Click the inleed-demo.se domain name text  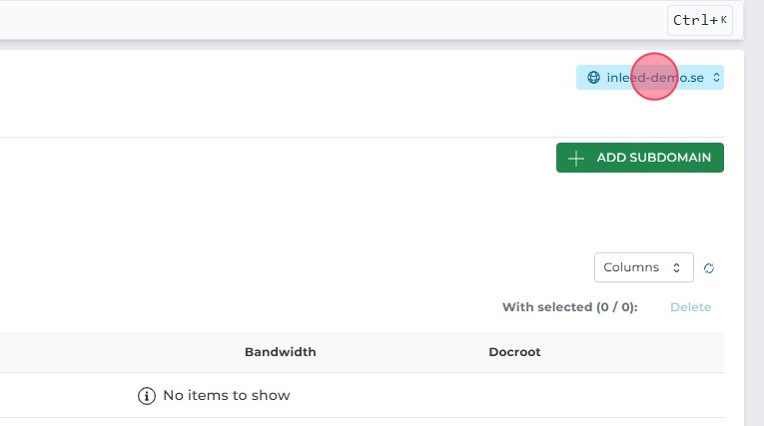tap(655, 78)
